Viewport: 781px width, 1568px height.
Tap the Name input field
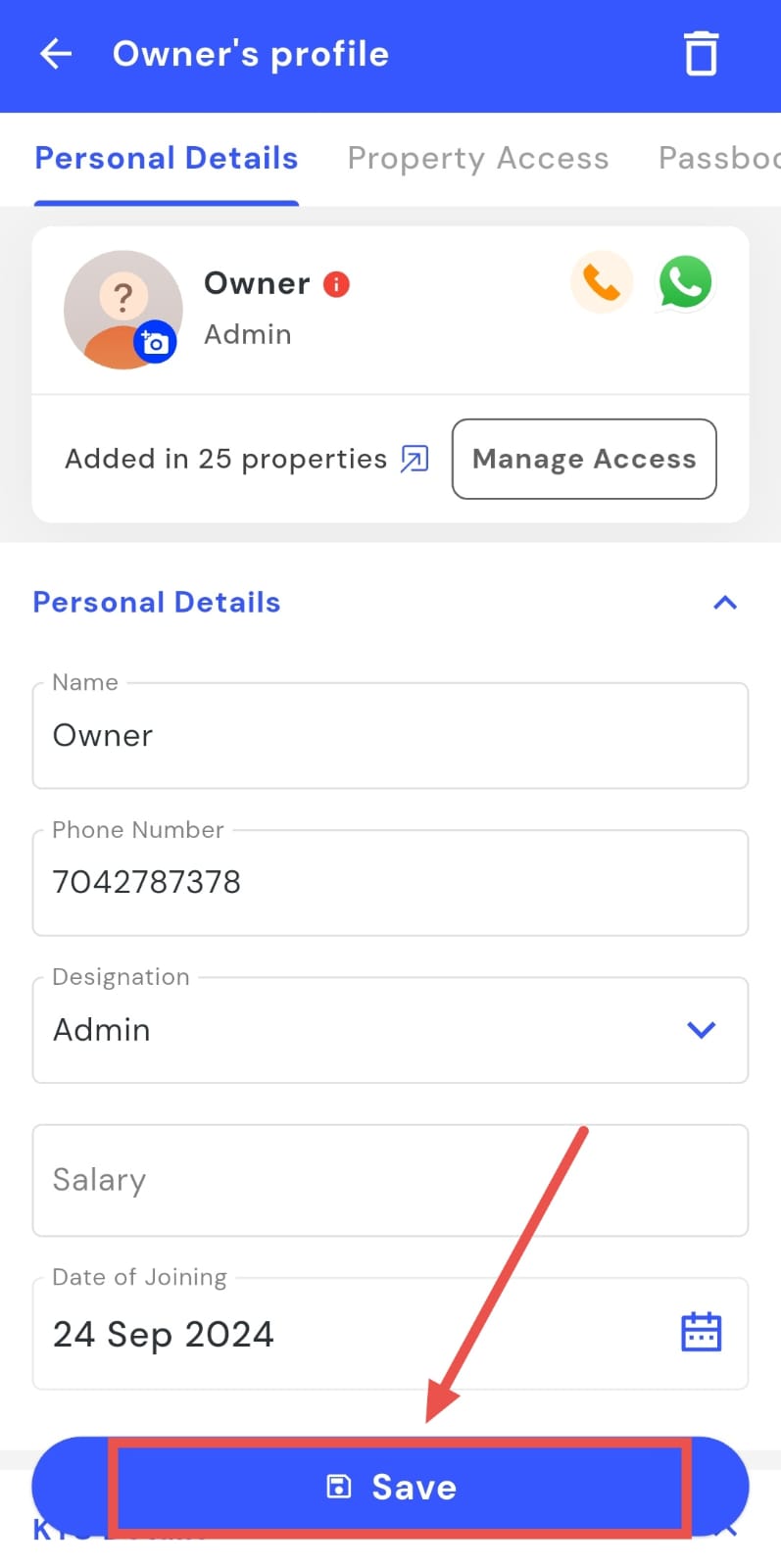[390, 736]
